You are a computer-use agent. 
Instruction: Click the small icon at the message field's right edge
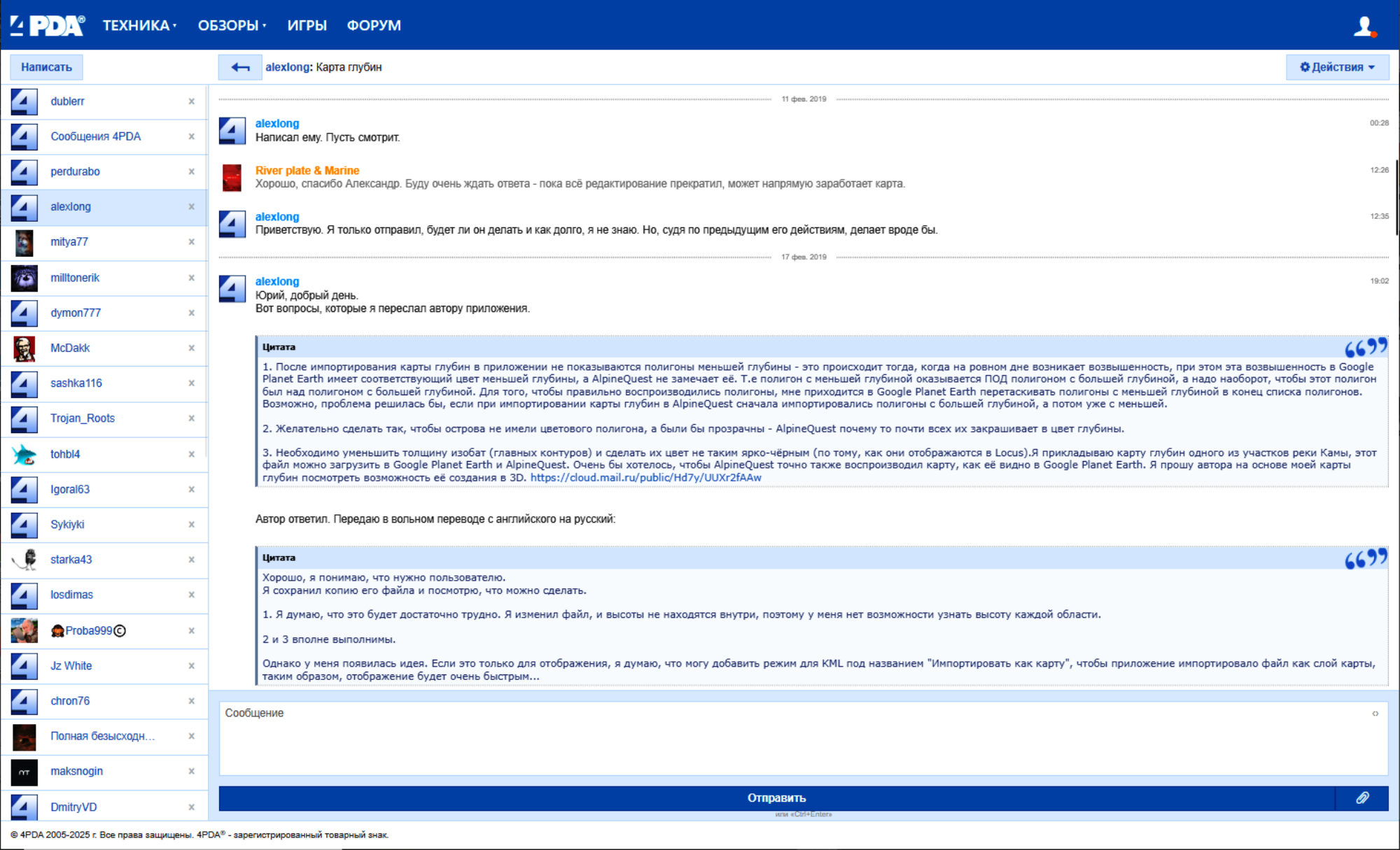click(x=1375, y=714)
